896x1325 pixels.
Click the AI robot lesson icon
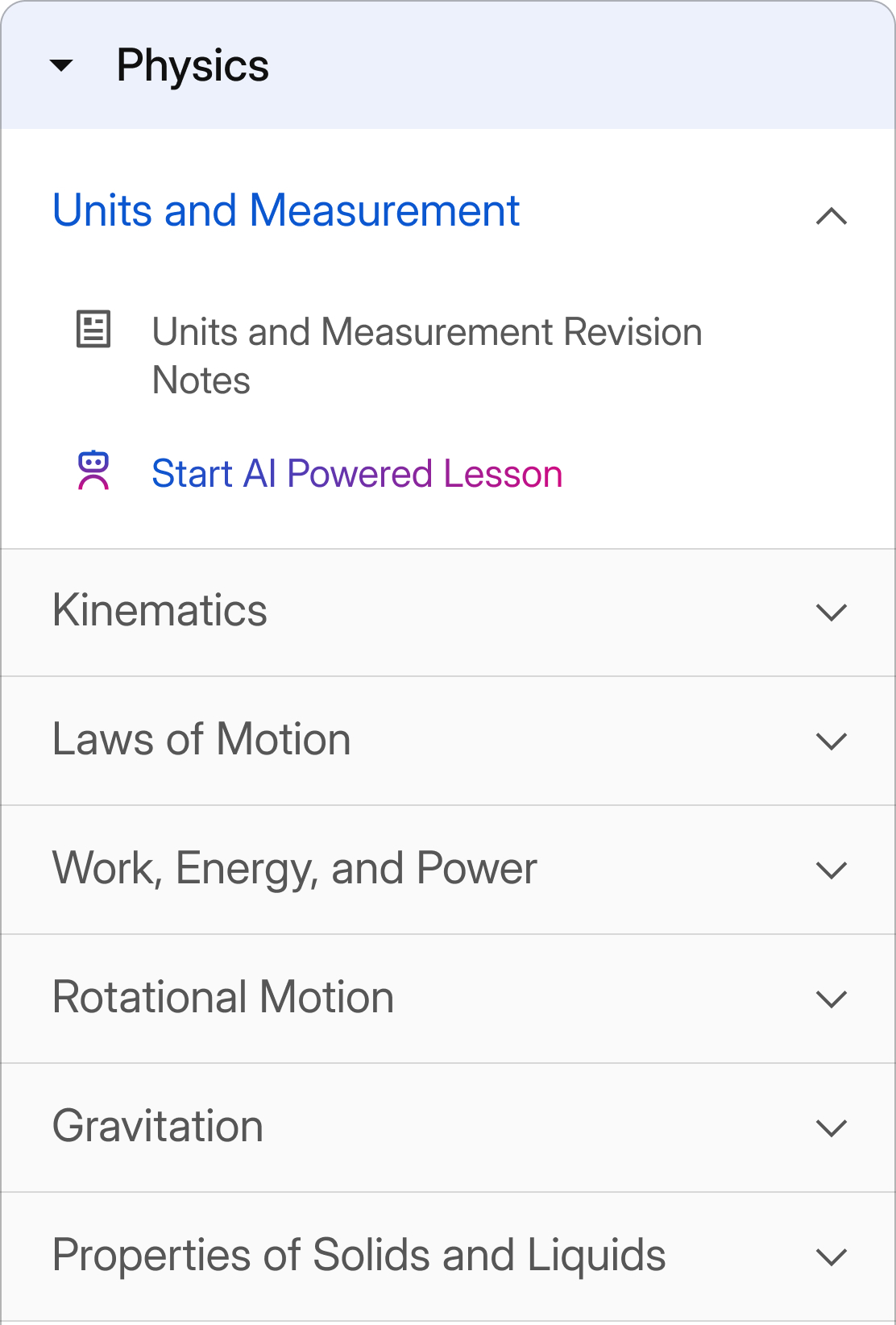click(93, 471)
